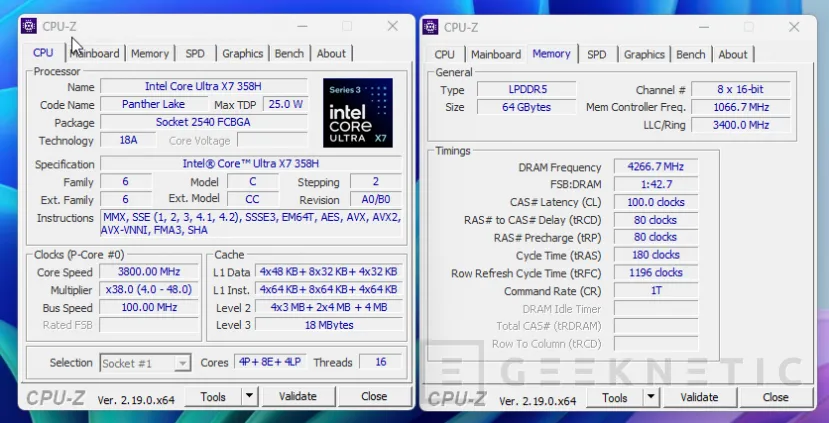Viewport: 829px width, 423px height.
Task: Click the Channel # value 8 x 16-bit
Action: 741,89
